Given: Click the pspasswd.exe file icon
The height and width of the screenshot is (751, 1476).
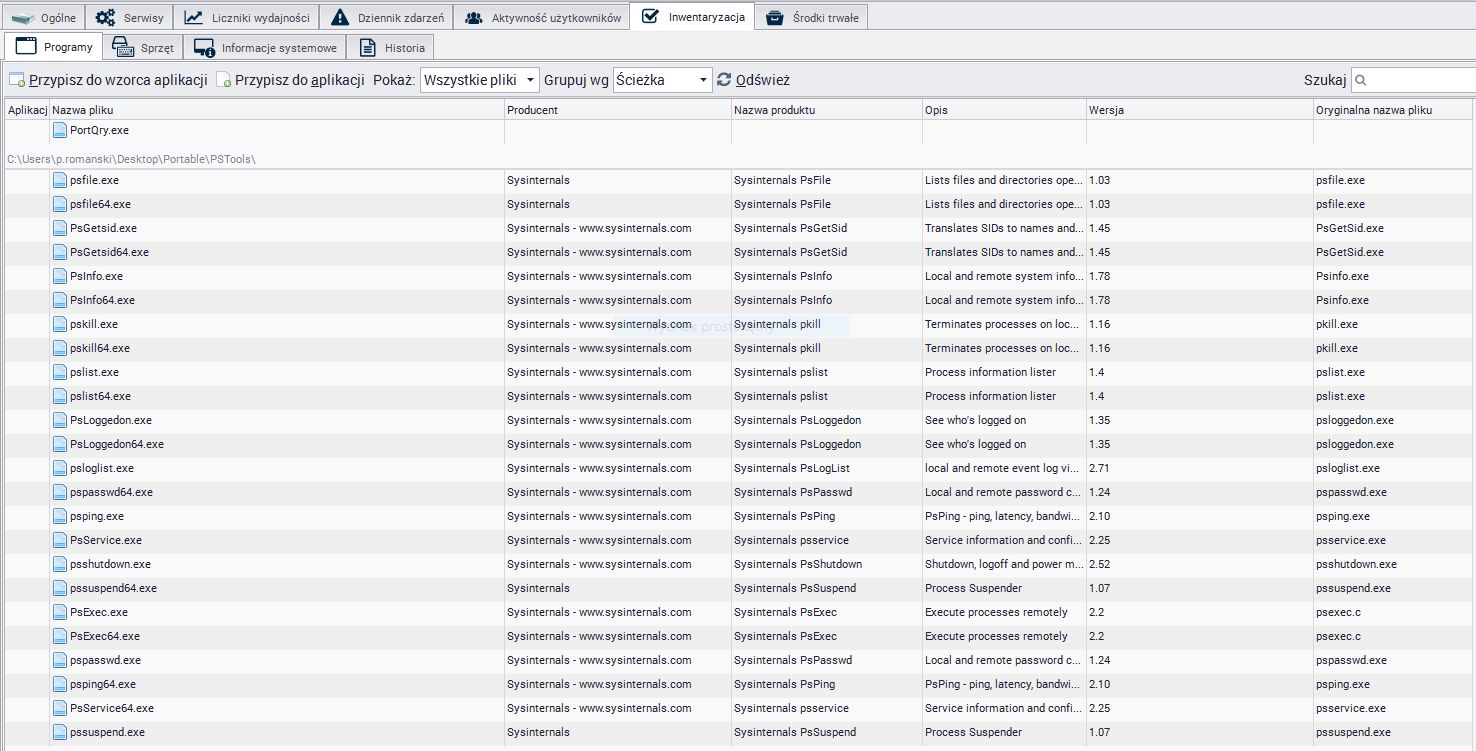Looking at the screenshot, I should 60,661.
